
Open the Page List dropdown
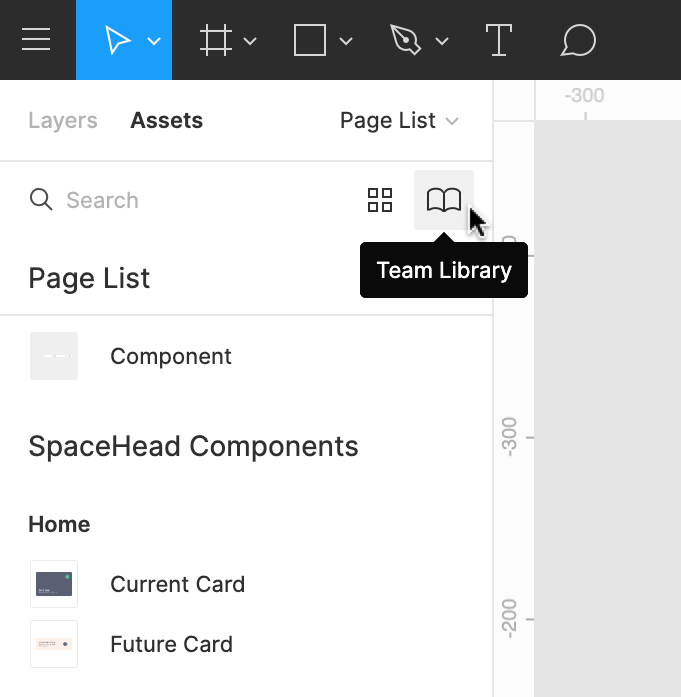click(x=399, y=121)
